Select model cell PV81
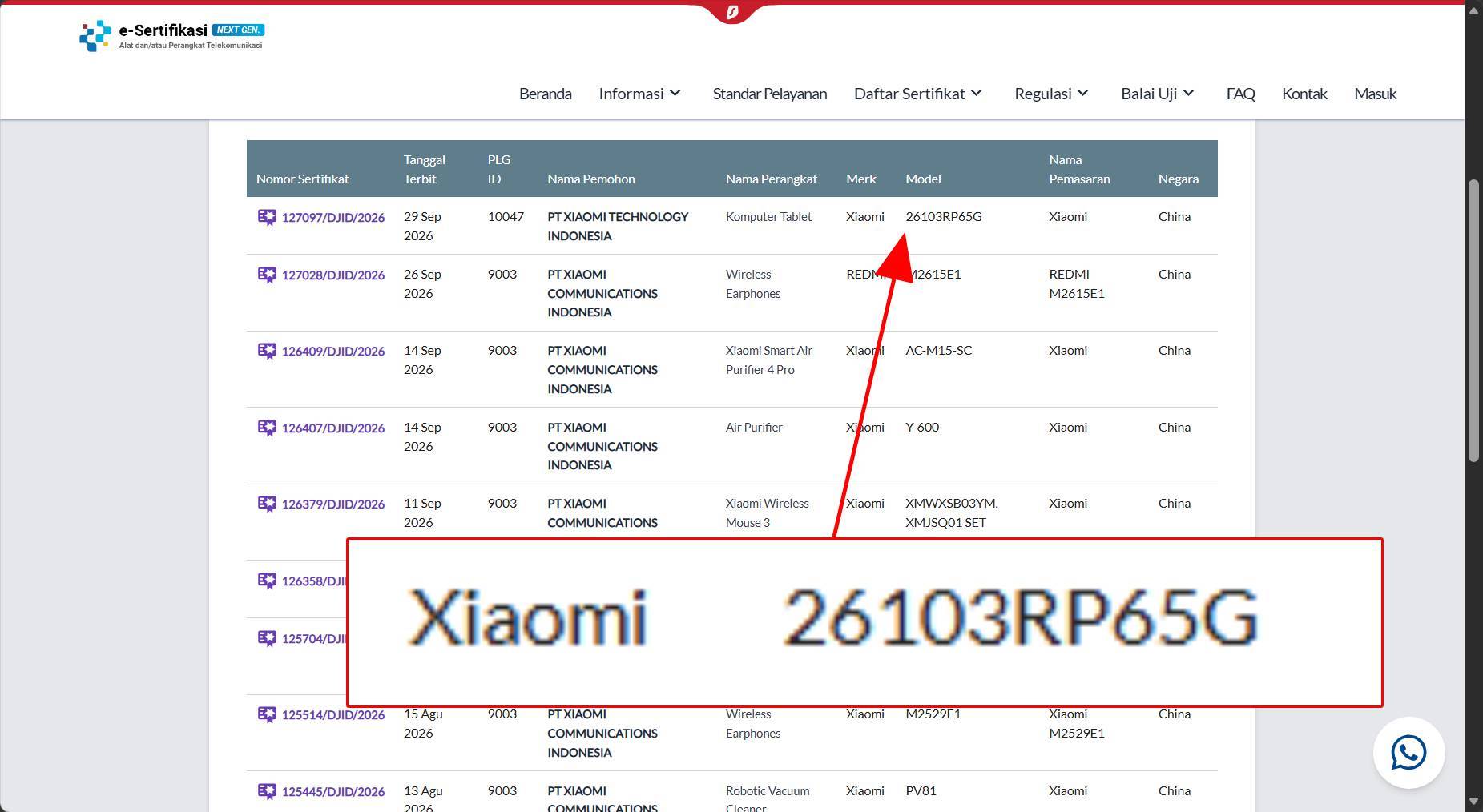The width and height of the screenshot is (1483, 812). [x=921, y=790]
